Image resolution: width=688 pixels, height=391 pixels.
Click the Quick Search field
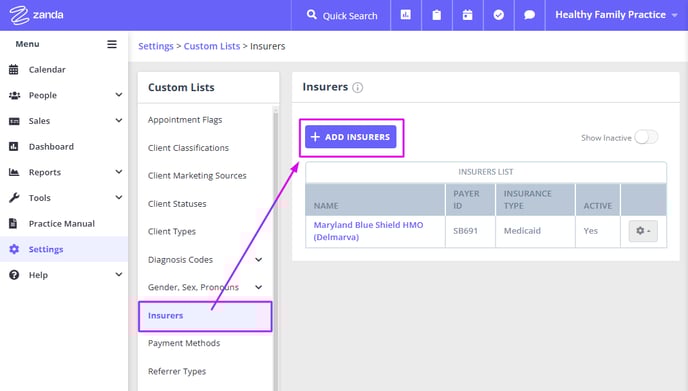[341, 15]
